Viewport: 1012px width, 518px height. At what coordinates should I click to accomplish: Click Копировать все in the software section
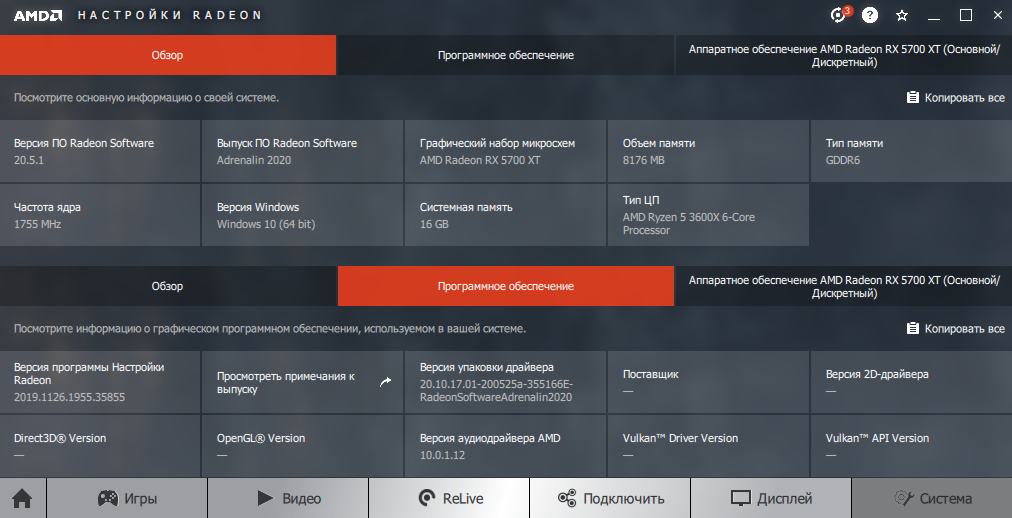click(x=955, y=328)
